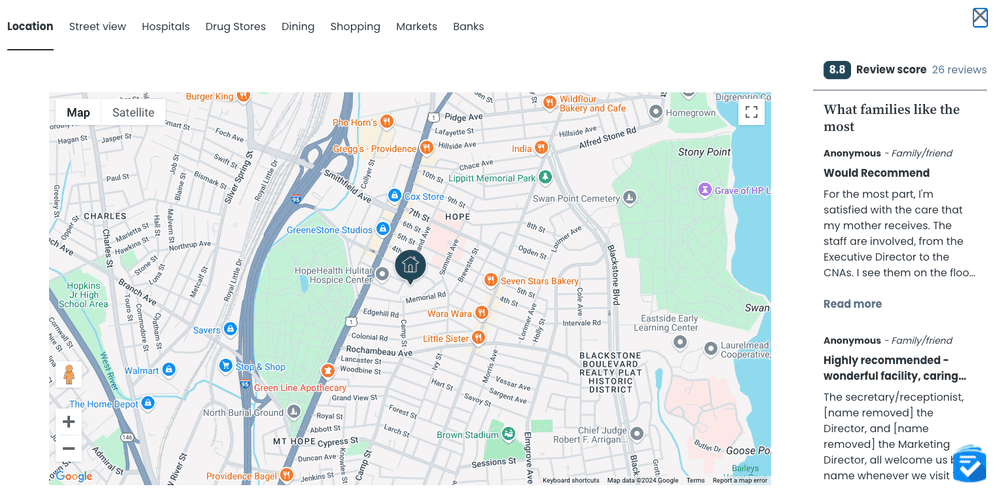The width and height of the screenshot is (999, 495).
Task: Select the Homegrown place marker
Action: (x=656, y=112)
